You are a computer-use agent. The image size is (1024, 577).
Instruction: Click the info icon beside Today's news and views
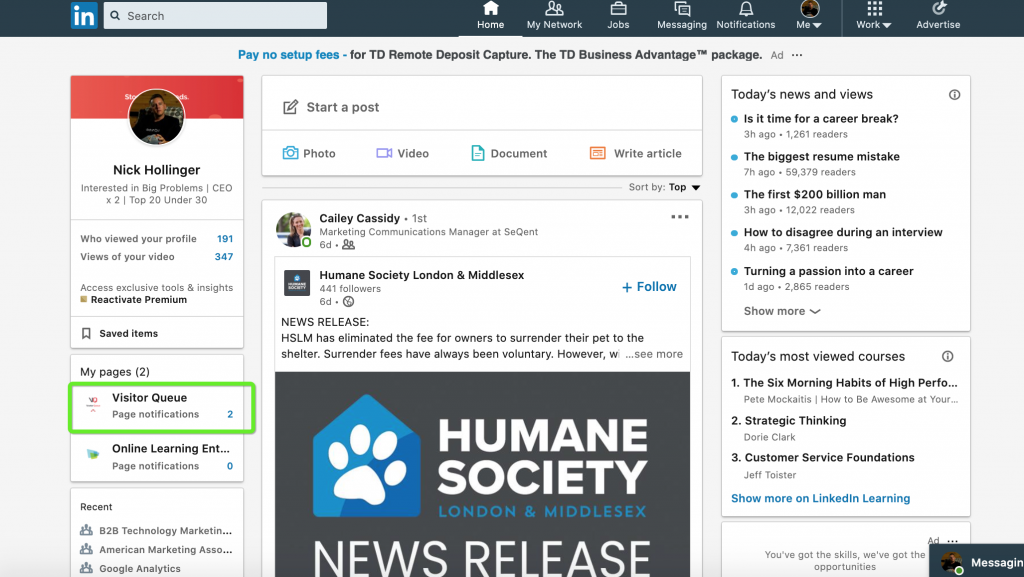[955, 95]
